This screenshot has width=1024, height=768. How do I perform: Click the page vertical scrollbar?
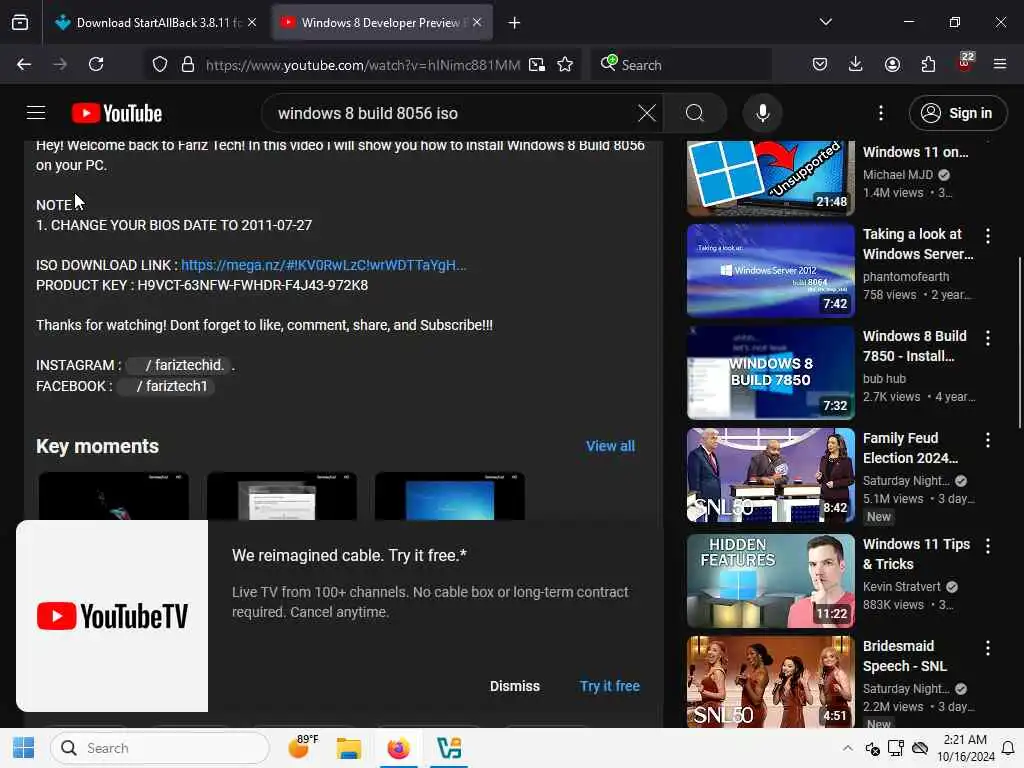click(x=1019, y=343)
